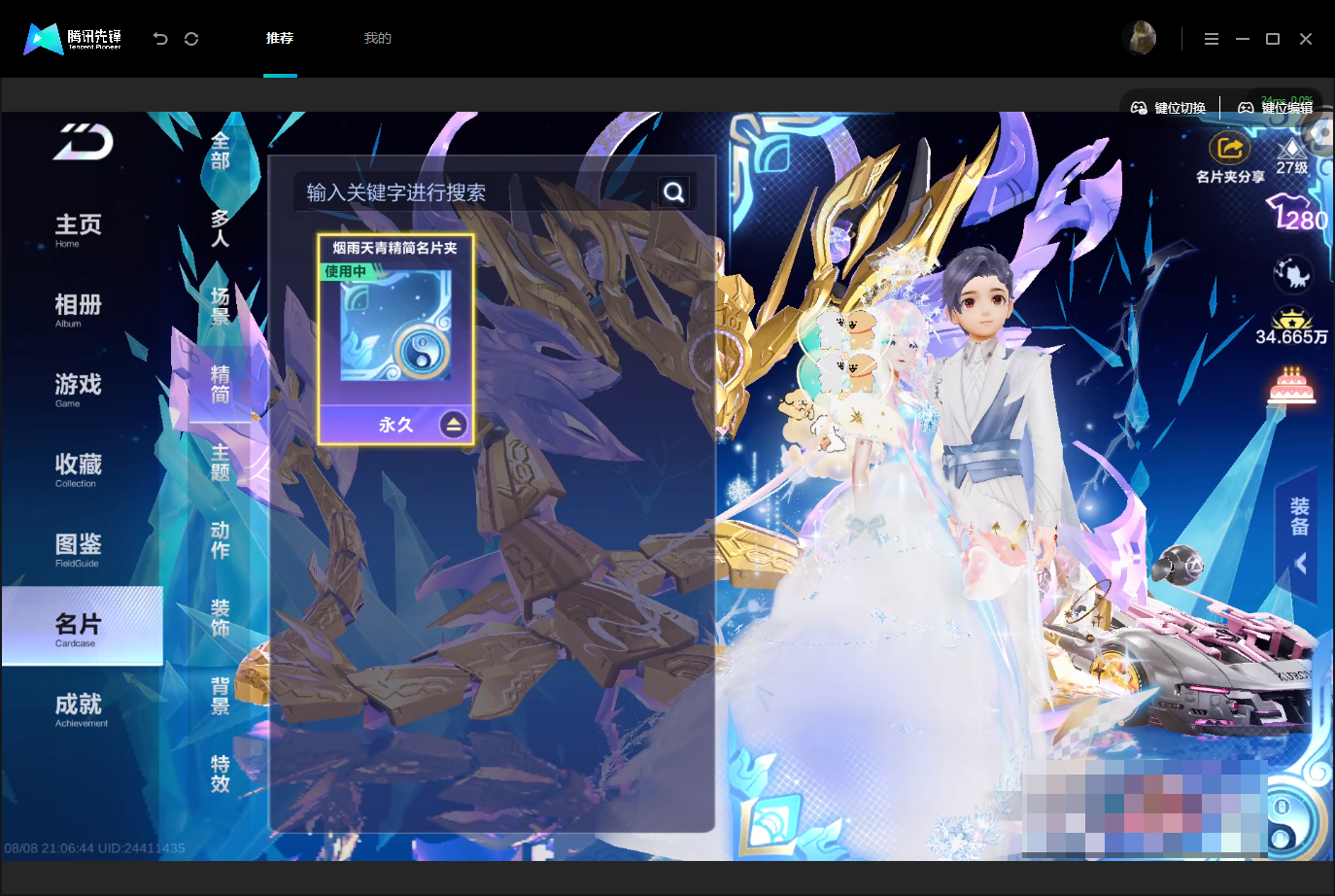Open the user avatar in the title bar

1139,38
